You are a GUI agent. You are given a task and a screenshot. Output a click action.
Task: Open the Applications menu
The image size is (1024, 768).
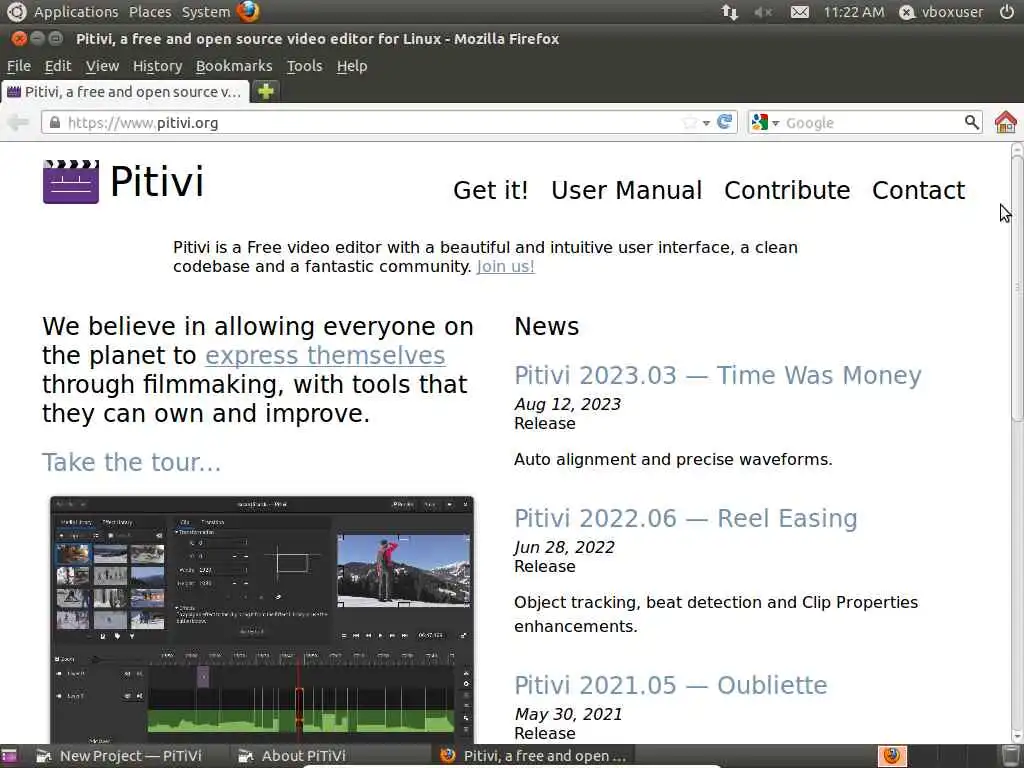(x=76, y=12)
